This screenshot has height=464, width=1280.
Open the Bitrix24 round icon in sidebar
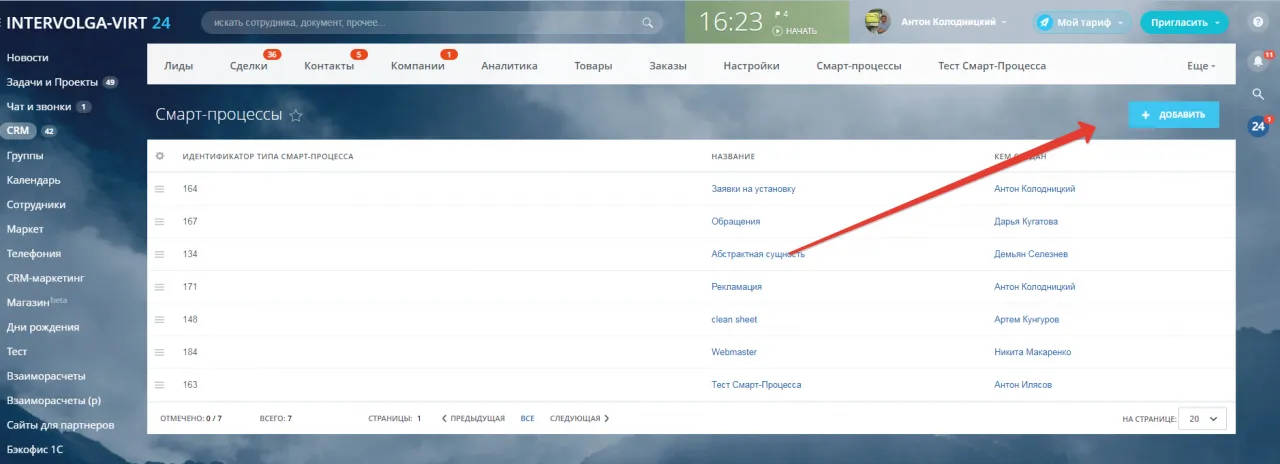click(x=1258, y=126)
